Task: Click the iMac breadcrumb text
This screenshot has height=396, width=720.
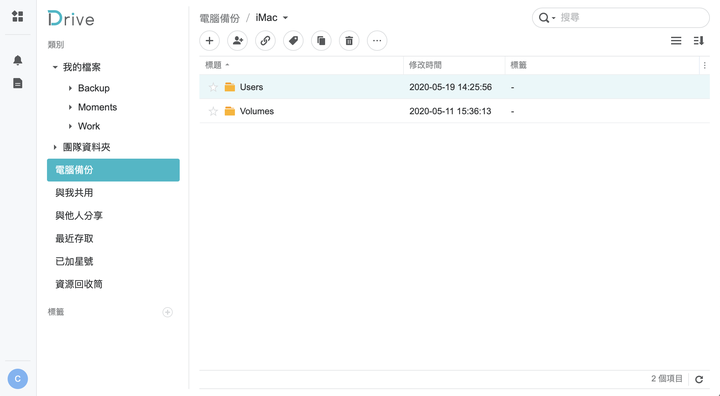Action: pos(266,17)
